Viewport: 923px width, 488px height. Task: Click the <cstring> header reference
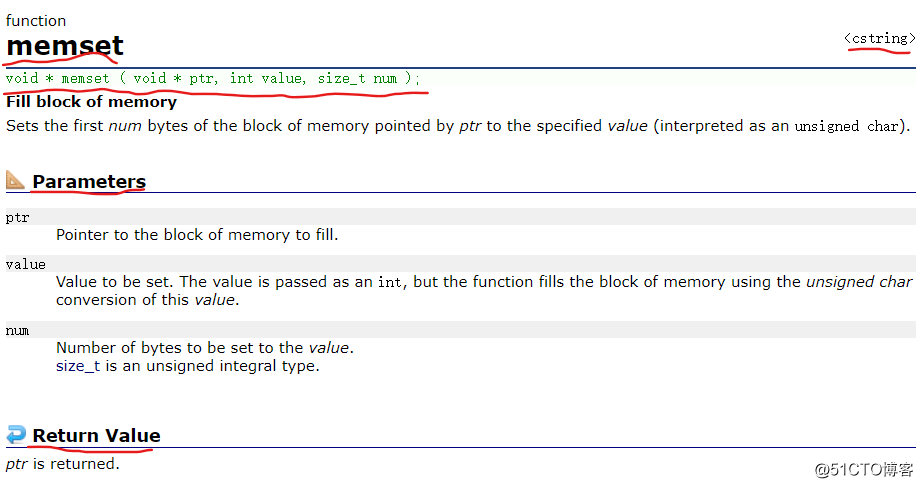[879, 39]
